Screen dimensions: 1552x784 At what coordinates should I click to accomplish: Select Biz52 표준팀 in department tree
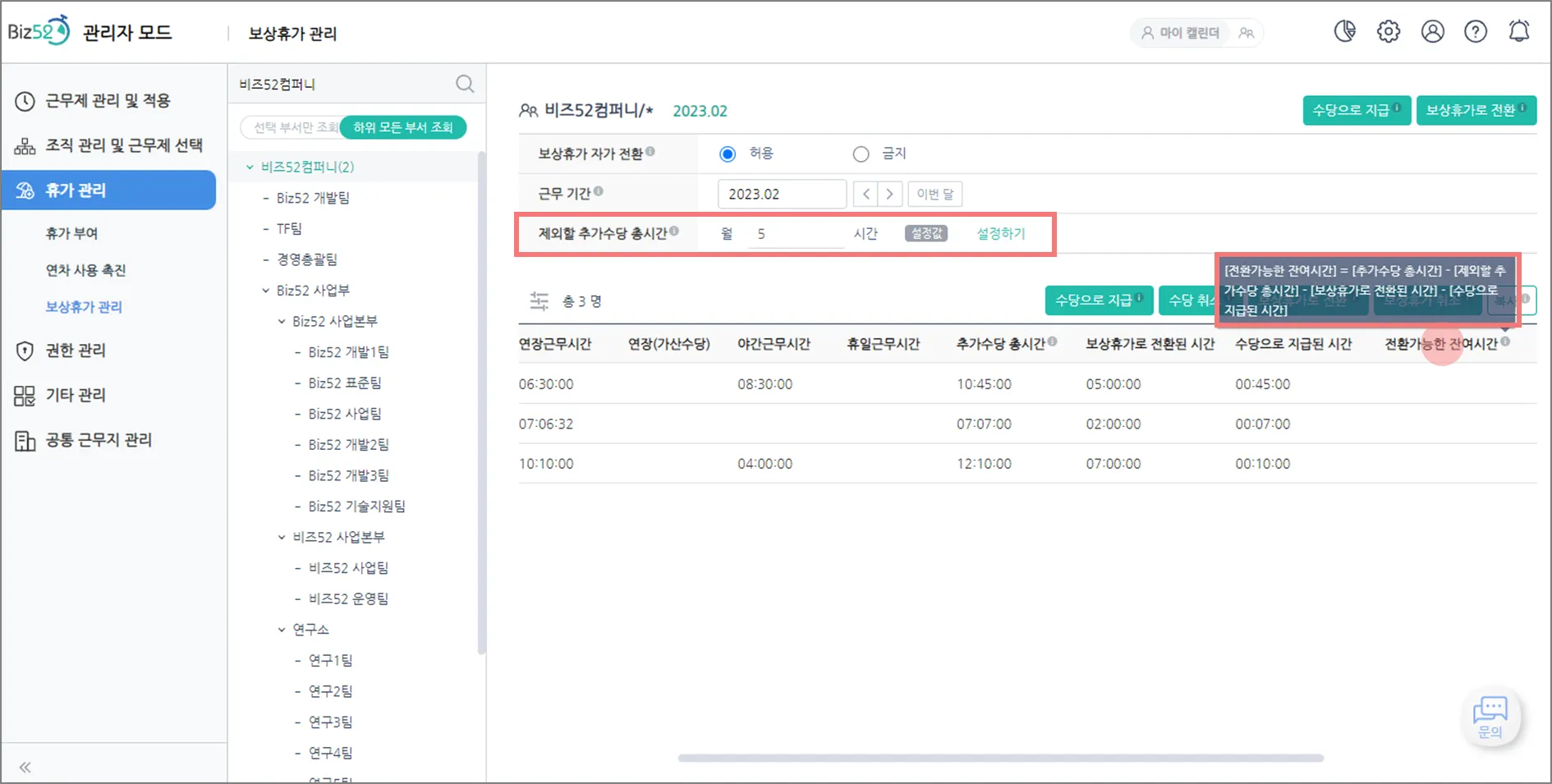[x=345, y=383]
